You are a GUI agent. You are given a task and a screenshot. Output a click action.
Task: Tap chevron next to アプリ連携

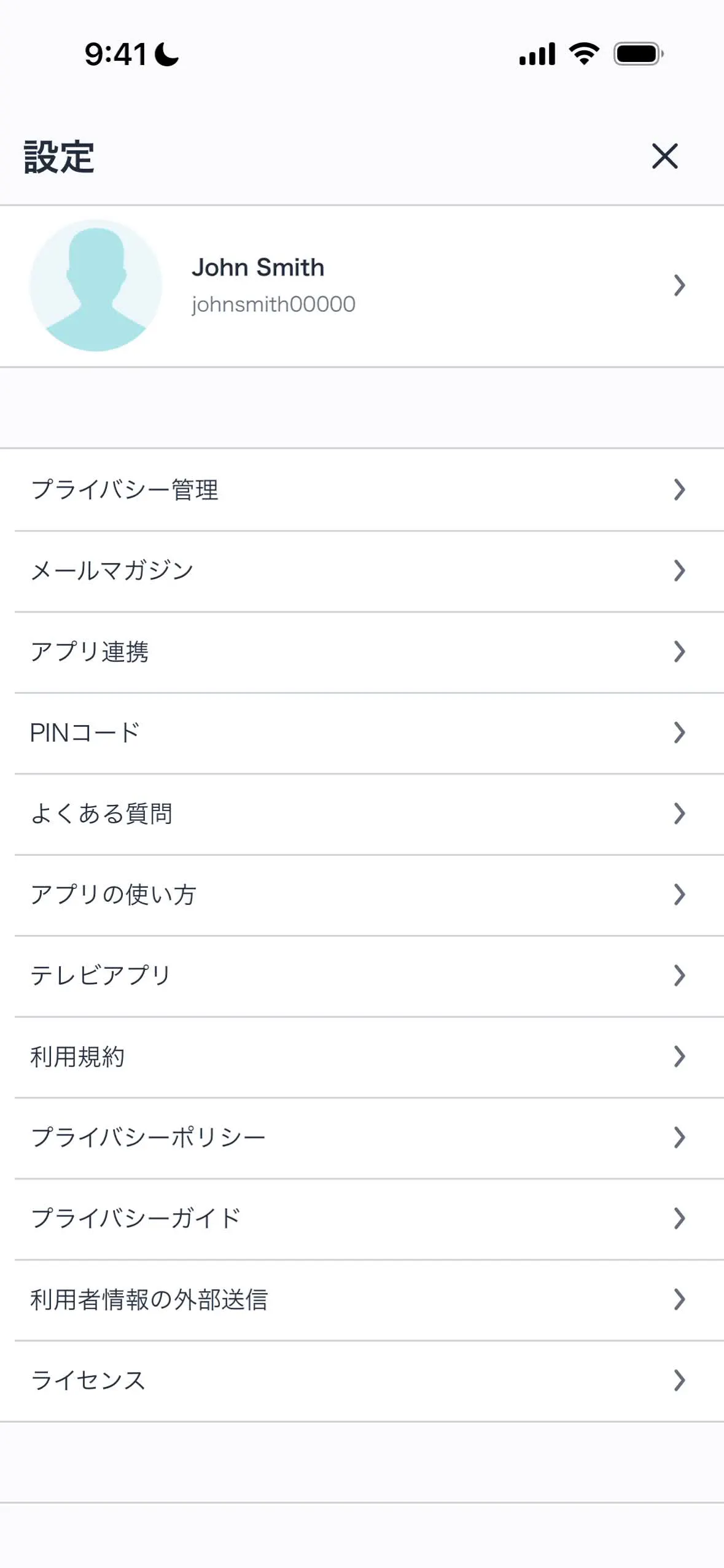point(679,651)
